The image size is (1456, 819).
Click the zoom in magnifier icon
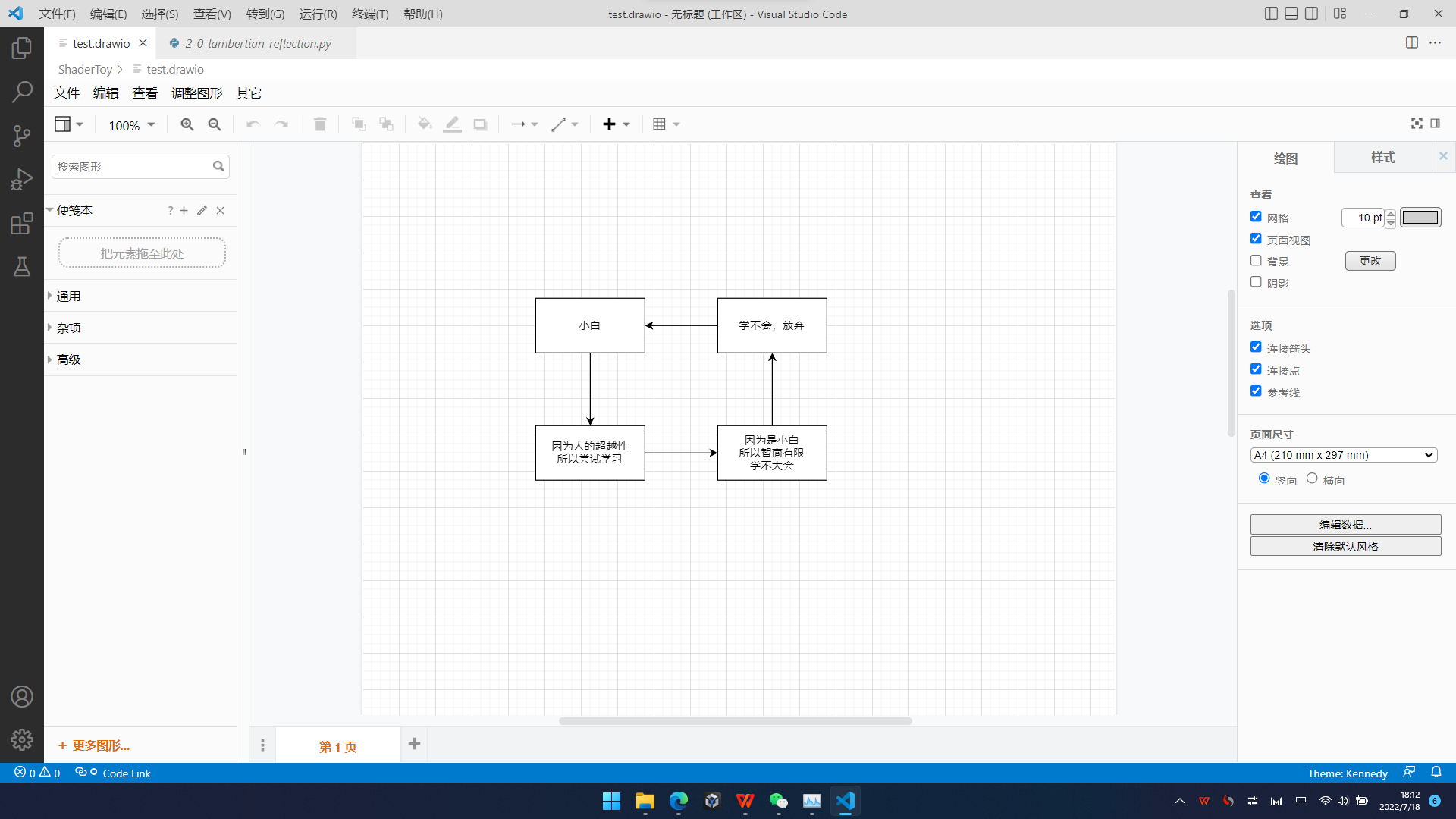click(x=187, y=124)
